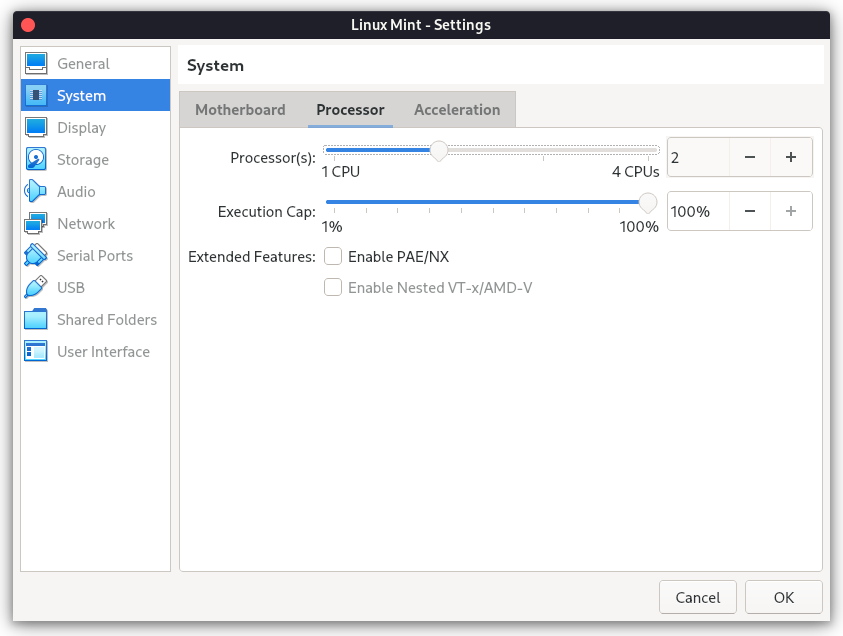843x636 pixels.
Task: Click the '4 CPUs' slider label
Action: (635, 171)
